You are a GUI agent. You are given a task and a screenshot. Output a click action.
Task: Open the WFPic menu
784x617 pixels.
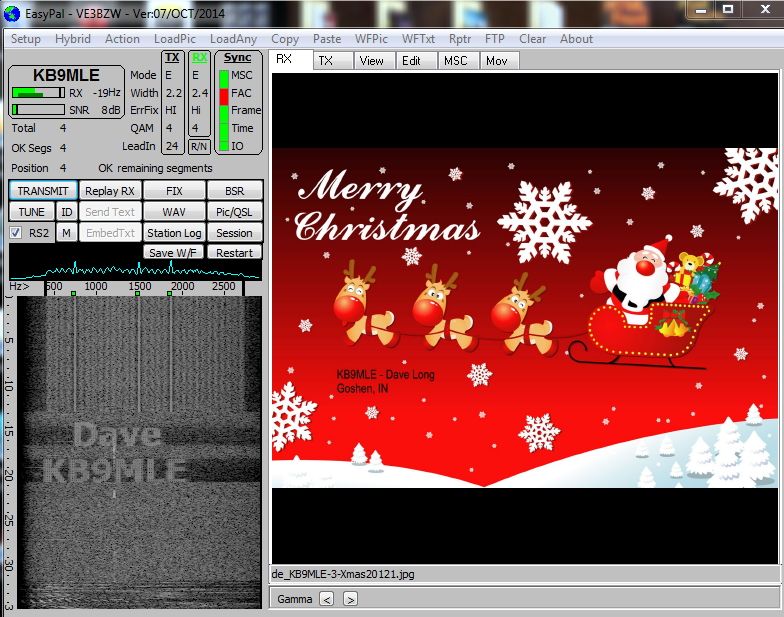click(x=372, y=39)
